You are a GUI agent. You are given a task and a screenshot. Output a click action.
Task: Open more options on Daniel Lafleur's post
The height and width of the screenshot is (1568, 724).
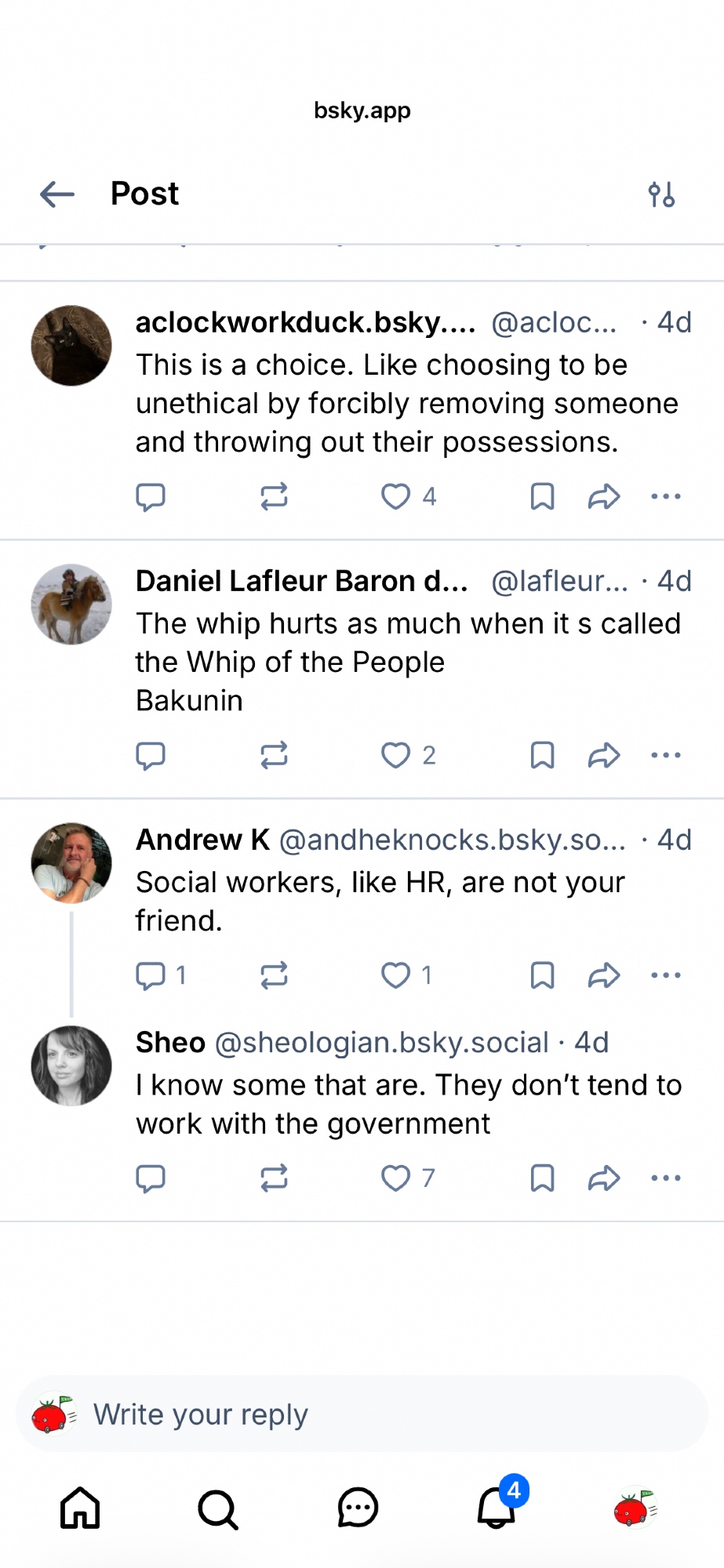coord(666,755)
